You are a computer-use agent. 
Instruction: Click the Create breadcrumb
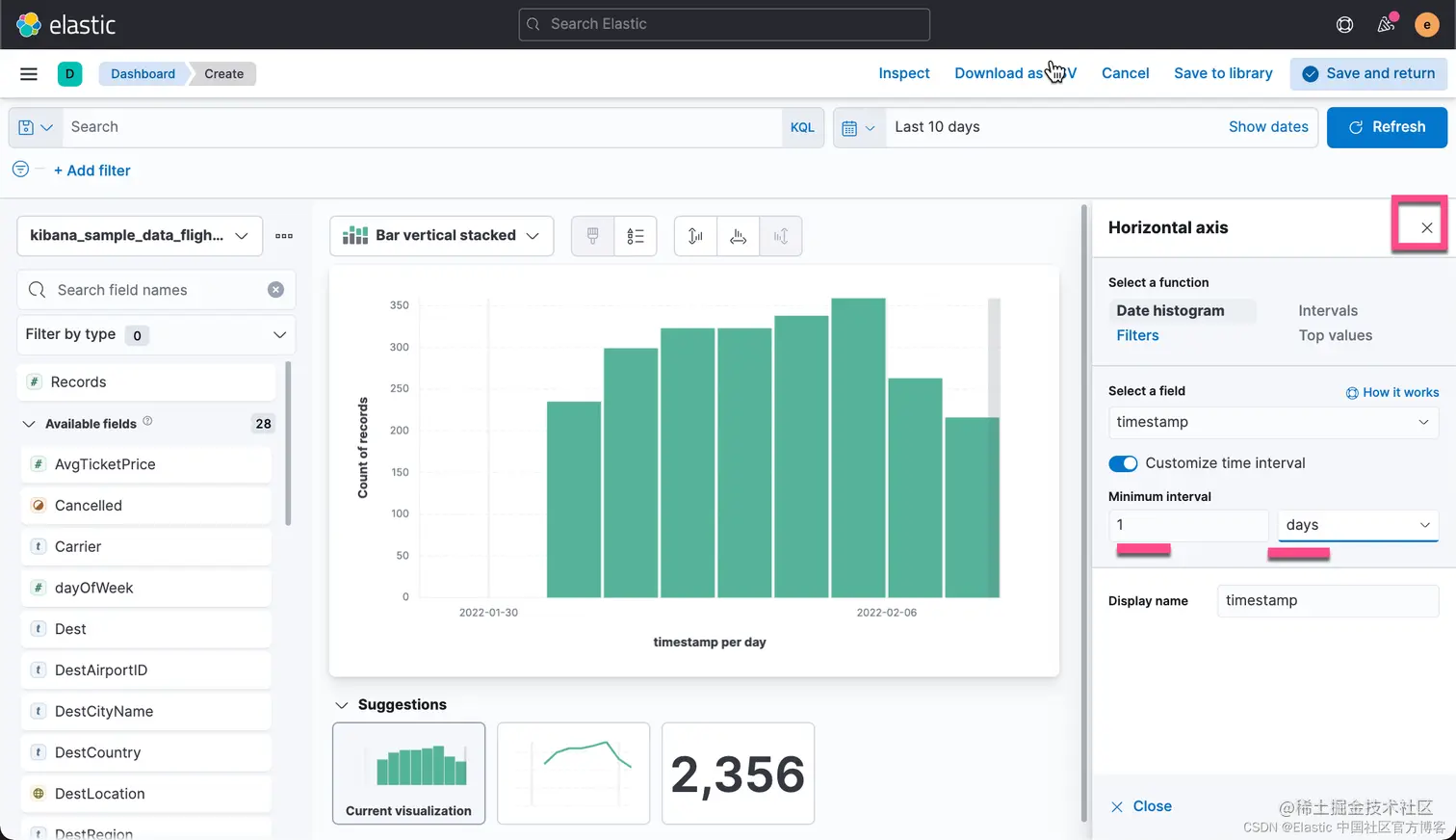223,73
